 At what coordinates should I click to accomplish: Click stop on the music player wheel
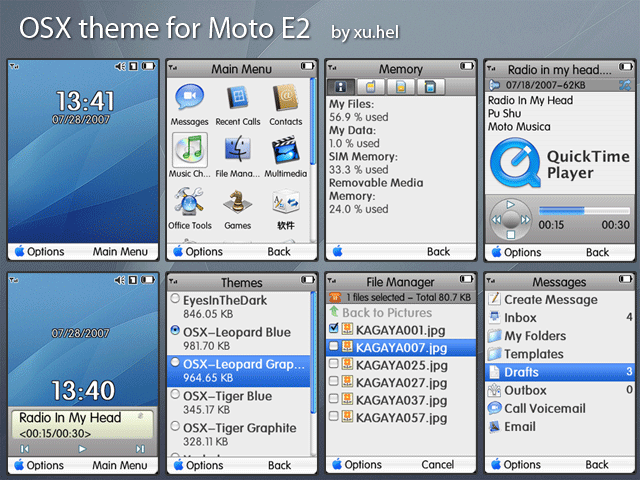511,234
